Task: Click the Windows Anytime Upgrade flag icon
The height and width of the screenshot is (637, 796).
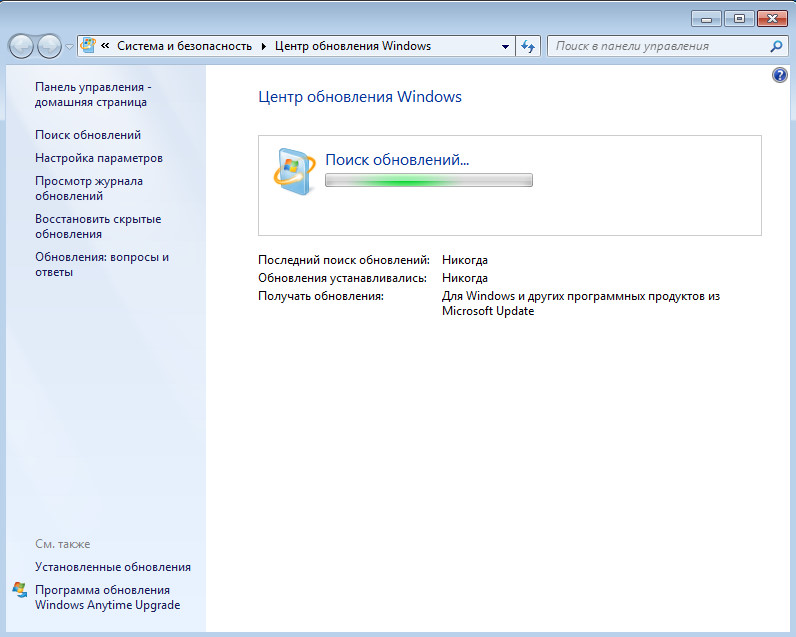Action: tap(20, 590)
